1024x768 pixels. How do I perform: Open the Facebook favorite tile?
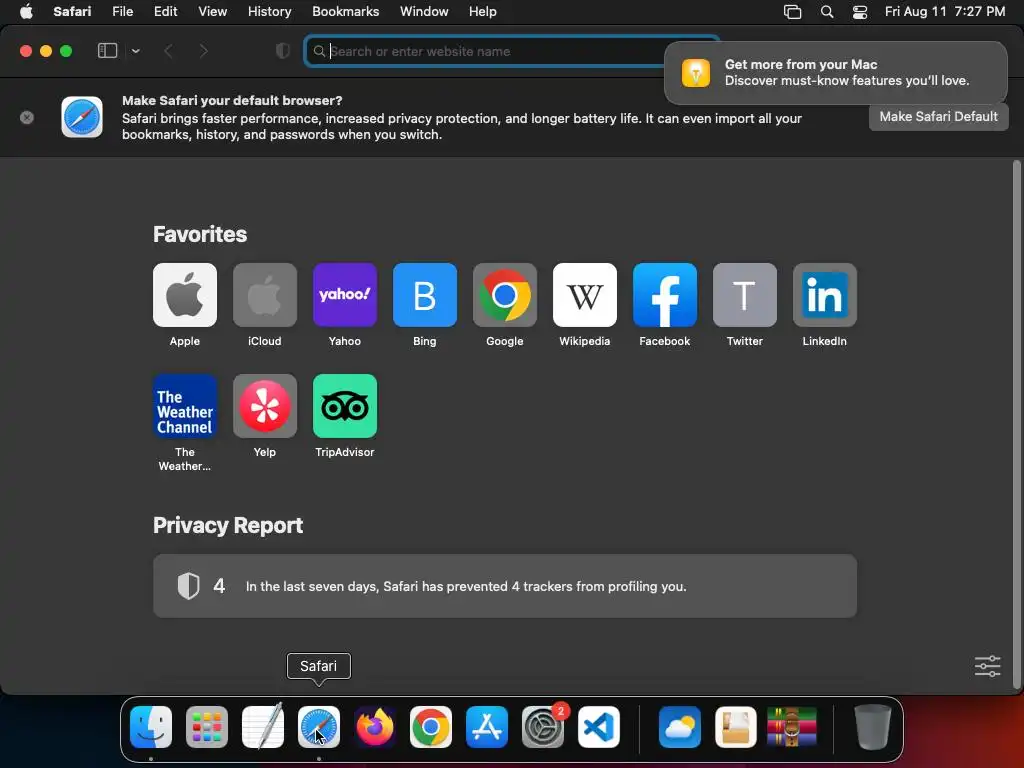coord(665,295)
